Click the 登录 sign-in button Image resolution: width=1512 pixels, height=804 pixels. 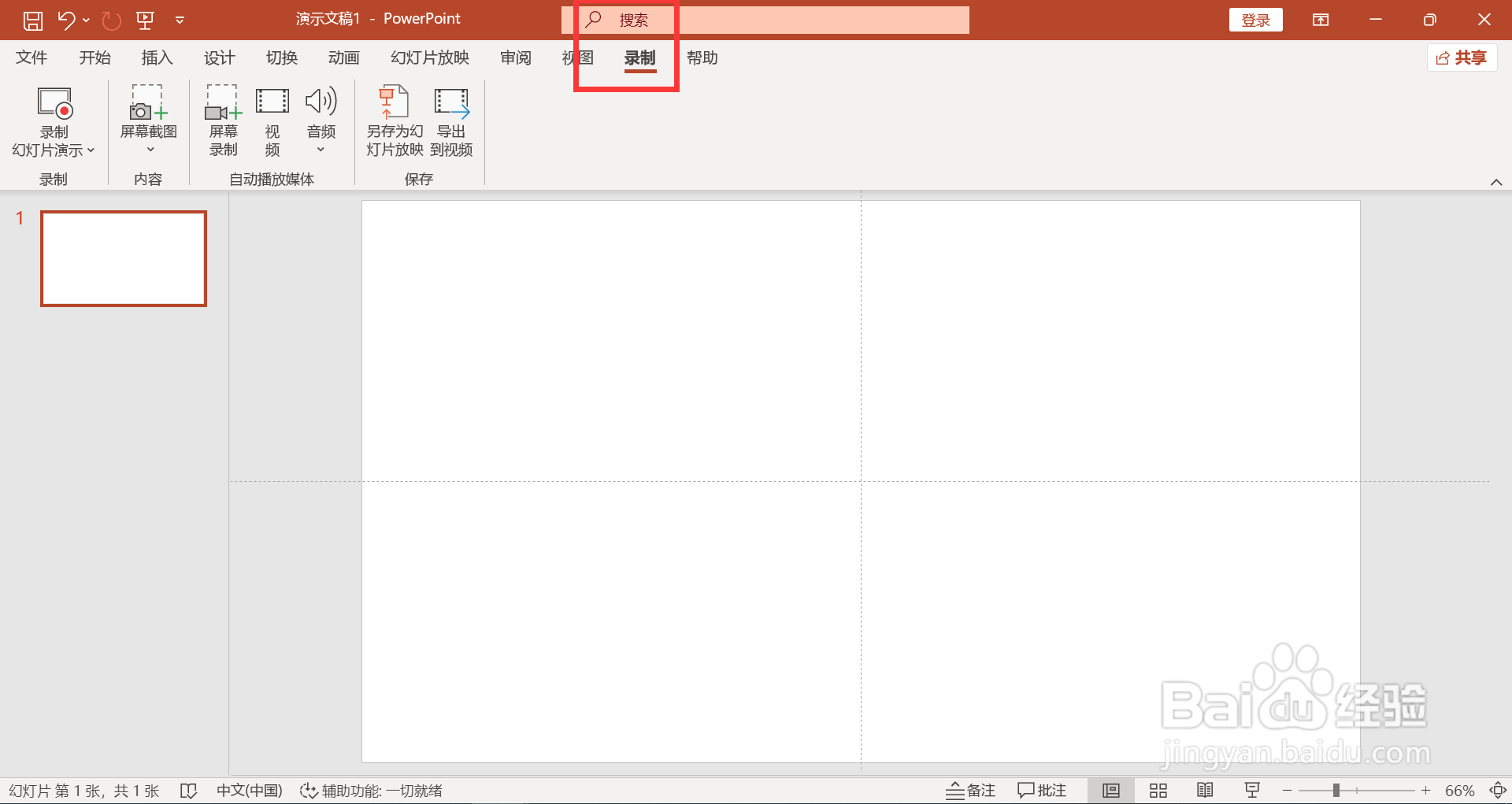(x=1255, y=20)
